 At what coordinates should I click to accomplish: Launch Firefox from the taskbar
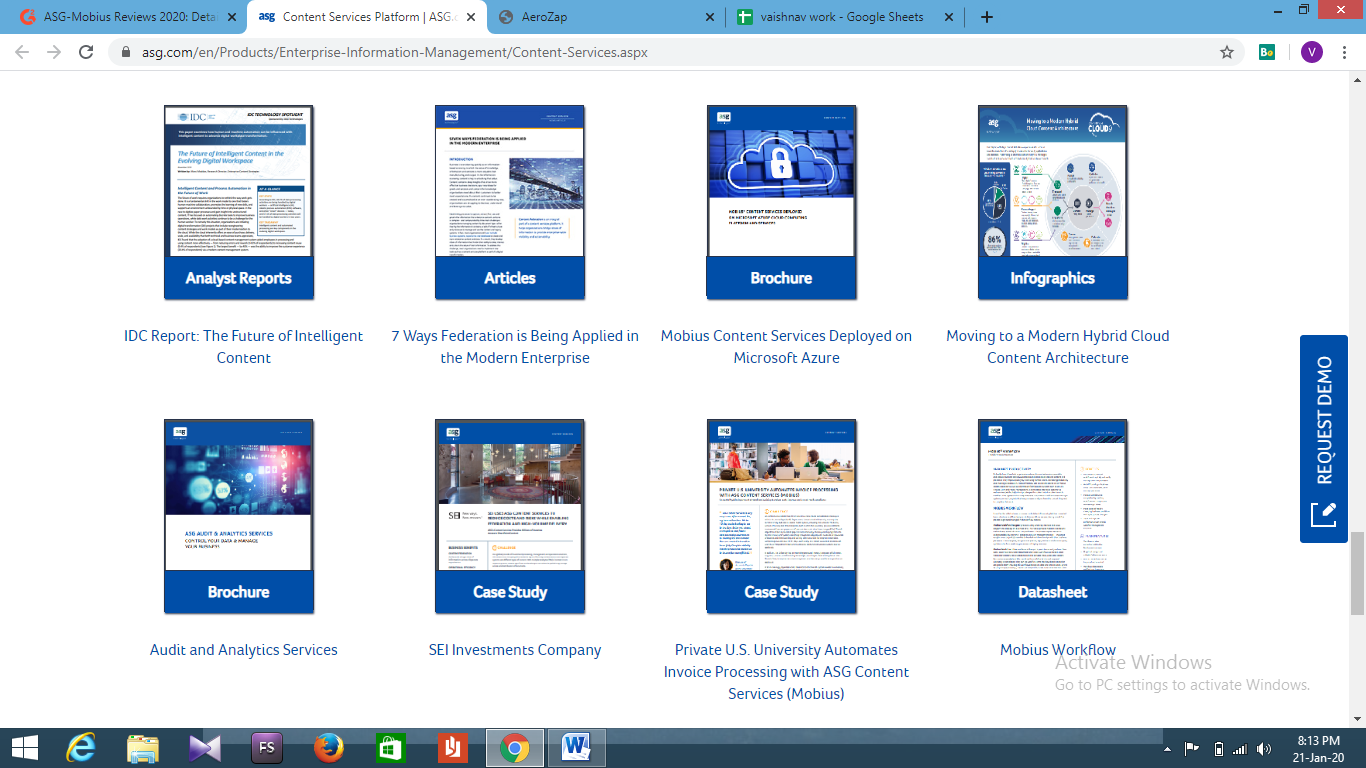click(x=329, y=748)
